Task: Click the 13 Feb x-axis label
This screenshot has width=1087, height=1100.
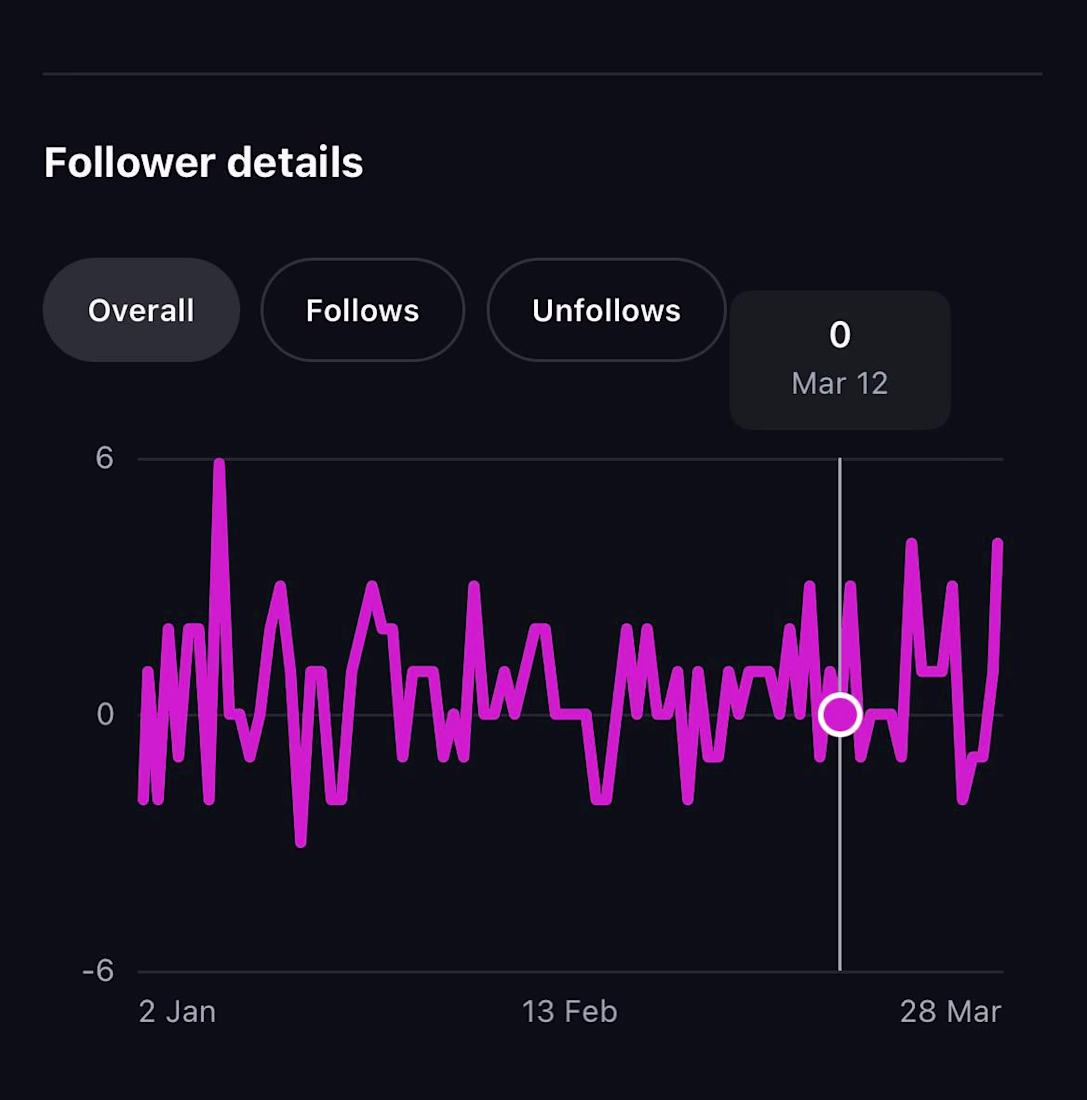Action: pos(569,1011)
